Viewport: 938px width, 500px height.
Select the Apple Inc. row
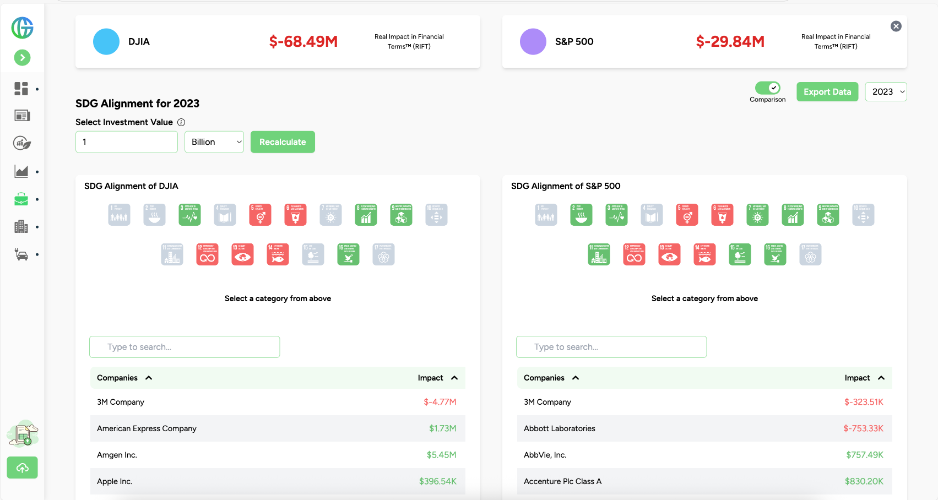[x=278, y=481]
